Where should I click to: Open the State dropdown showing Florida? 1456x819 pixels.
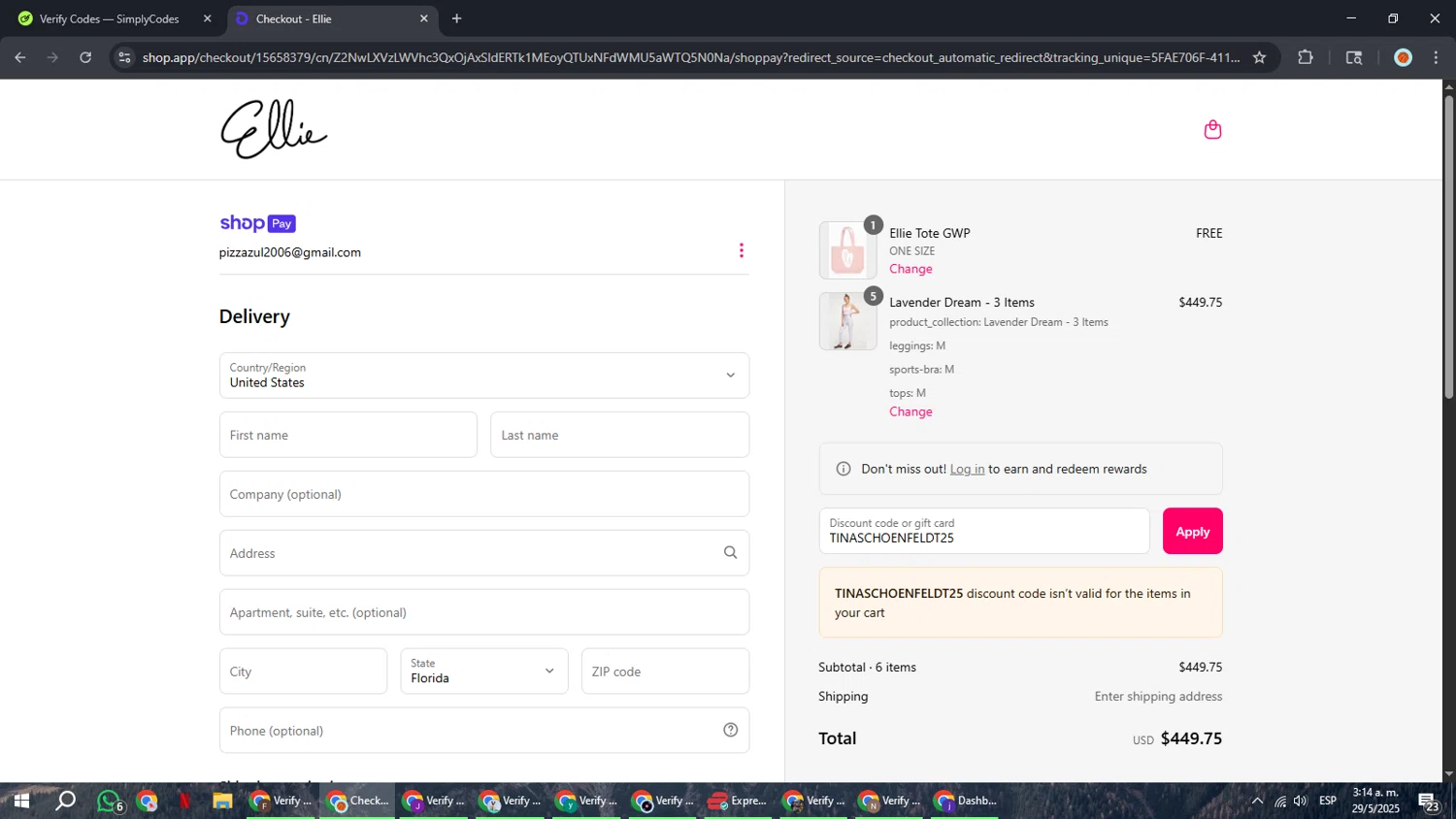click(x=484, y=672)
